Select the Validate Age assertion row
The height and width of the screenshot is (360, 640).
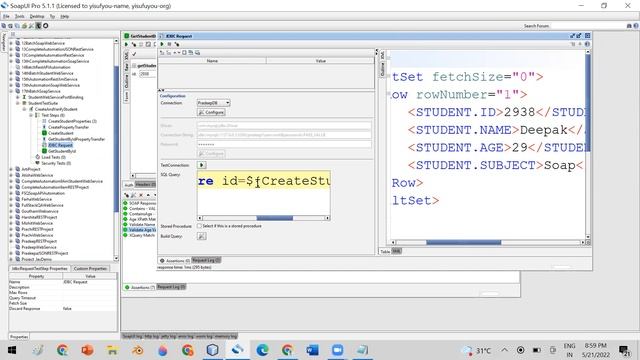point(139,230)
